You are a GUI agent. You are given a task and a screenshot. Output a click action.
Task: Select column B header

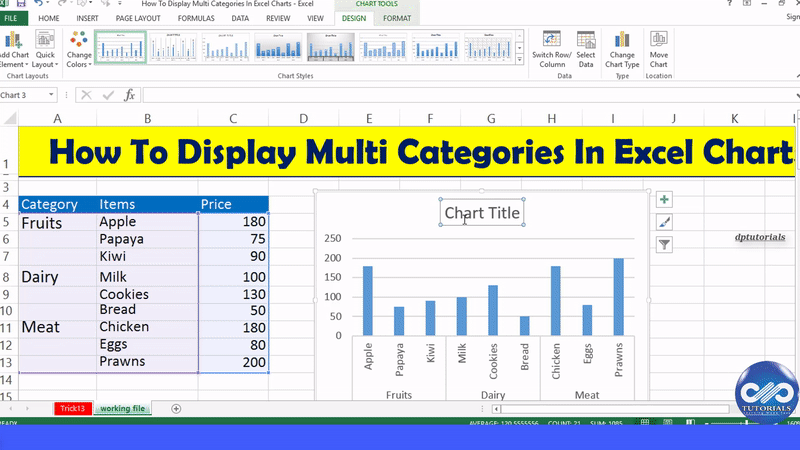coord(147,119)
